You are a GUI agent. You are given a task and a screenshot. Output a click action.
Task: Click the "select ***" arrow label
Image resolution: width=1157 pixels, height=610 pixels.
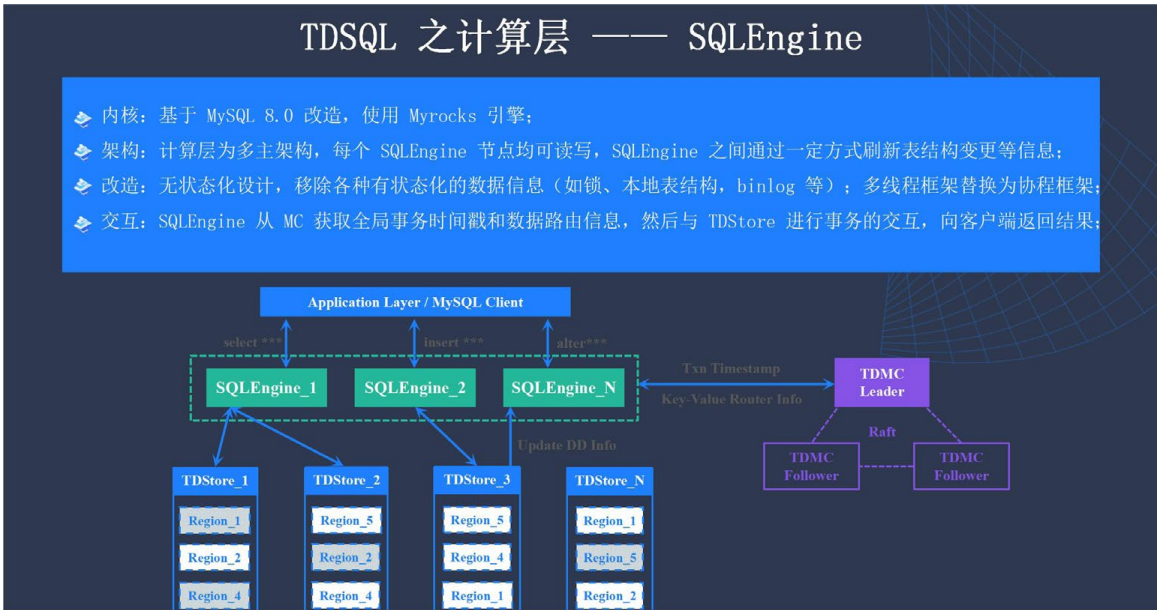coord(252,342)
